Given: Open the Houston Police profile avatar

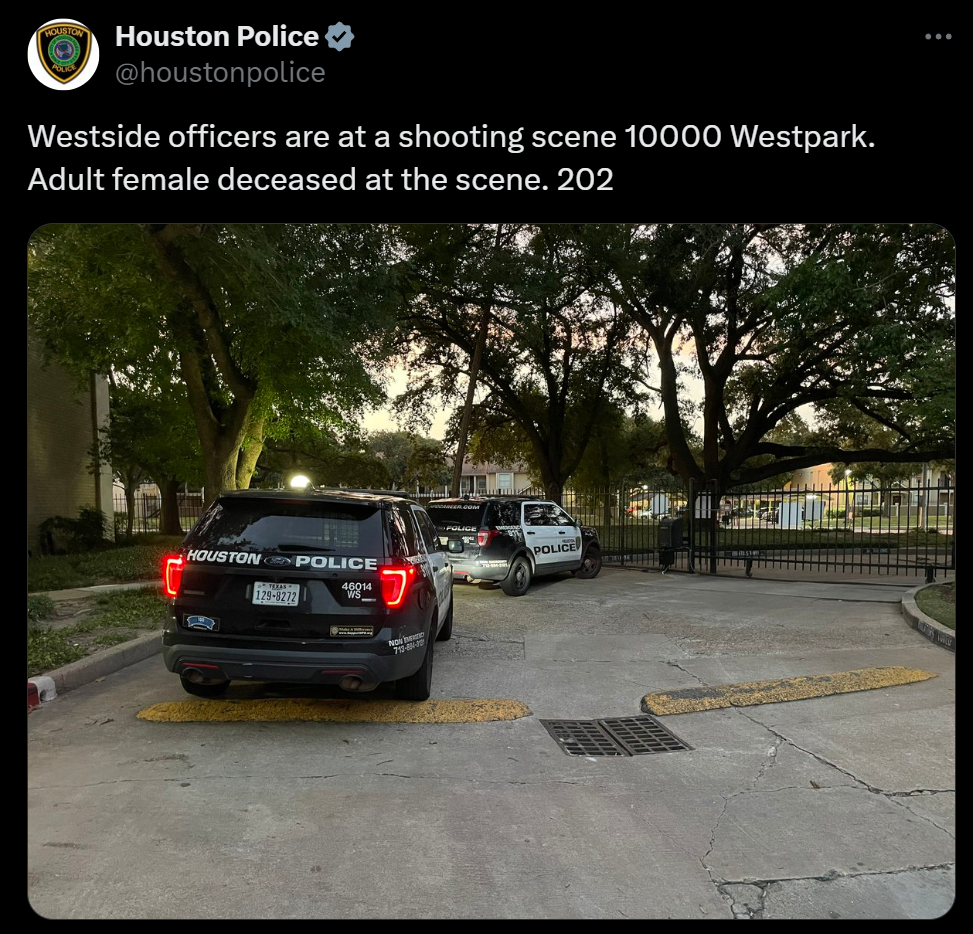Looking at the screenshot, I should (x=63, y=54).
